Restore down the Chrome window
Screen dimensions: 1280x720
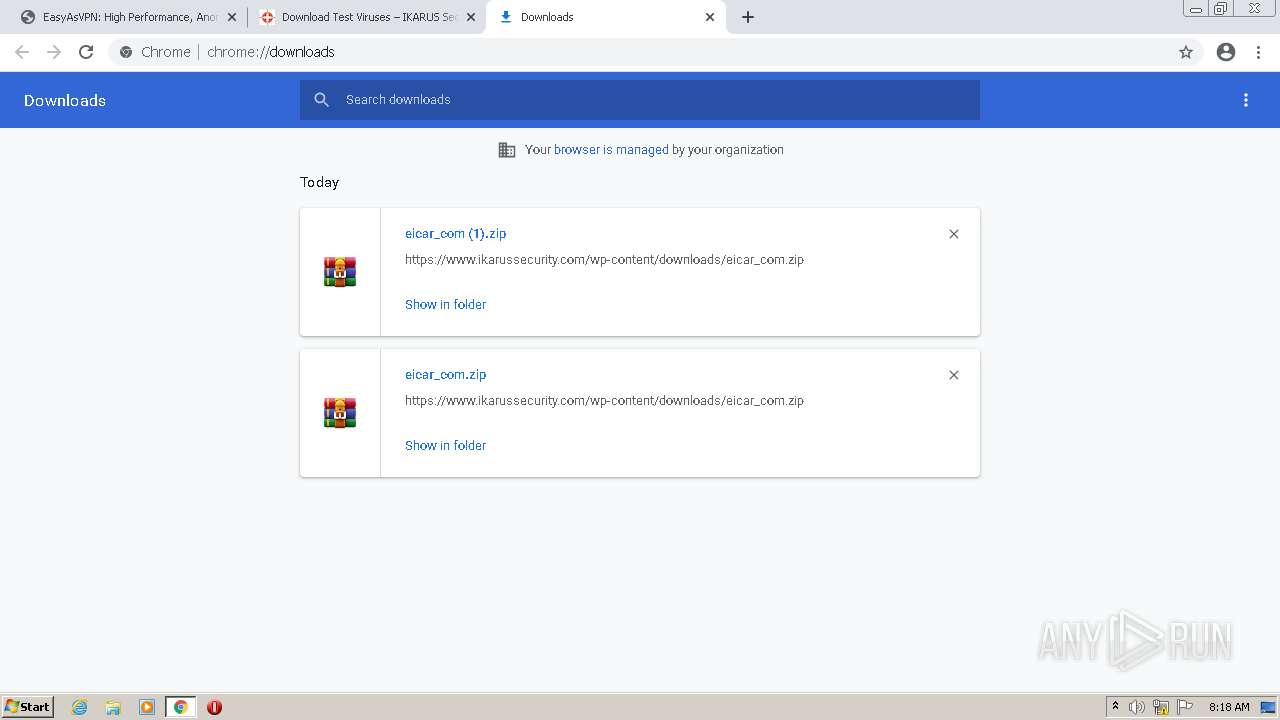[1221, 8]
